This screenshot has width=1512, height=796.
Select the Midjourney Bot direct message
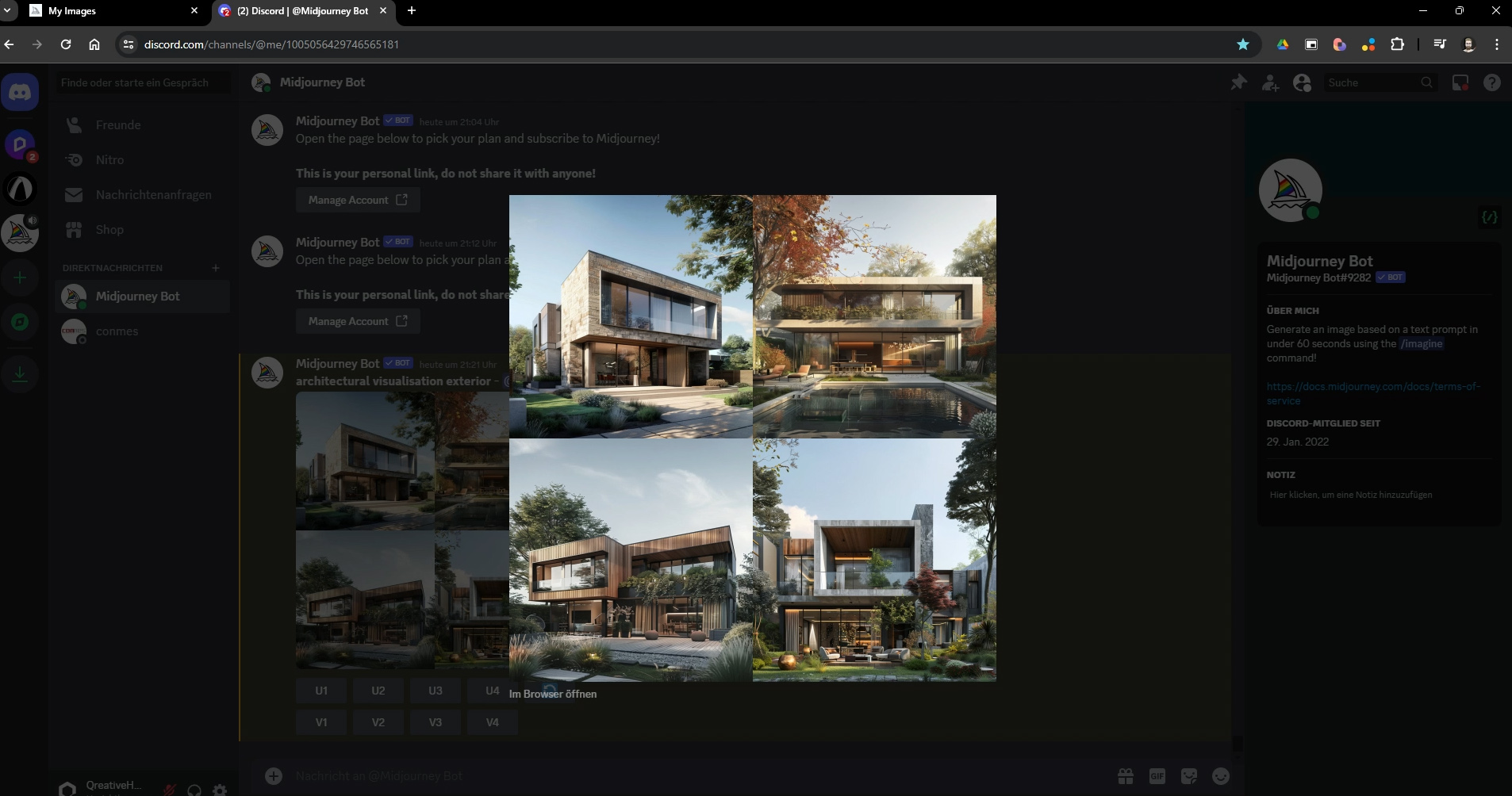(x=143, y=297)
